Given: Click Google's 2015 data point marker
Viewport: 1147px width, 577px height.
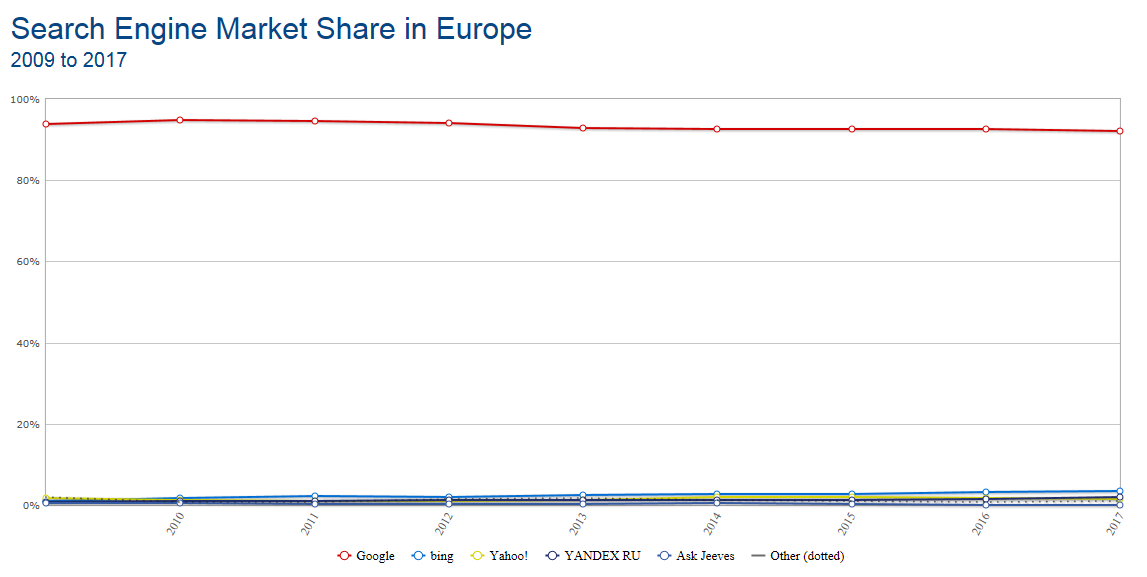Looking at the screenshot, I should (852, 129).
